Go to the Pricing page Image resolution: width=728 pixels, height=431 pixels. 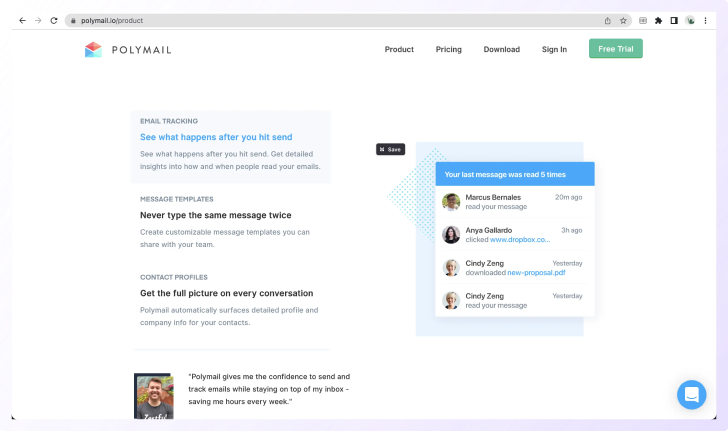point(448,49)
